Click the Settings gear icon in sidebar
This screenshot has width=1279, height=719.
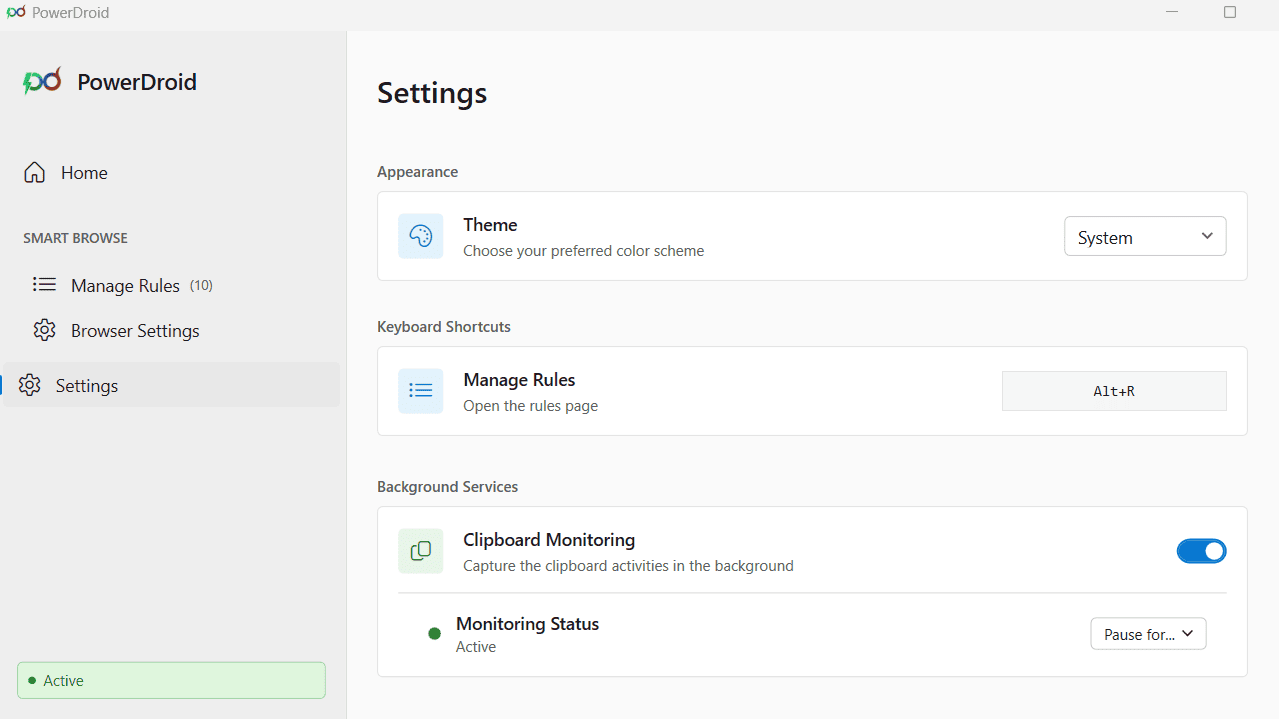[x=30, y=385]
